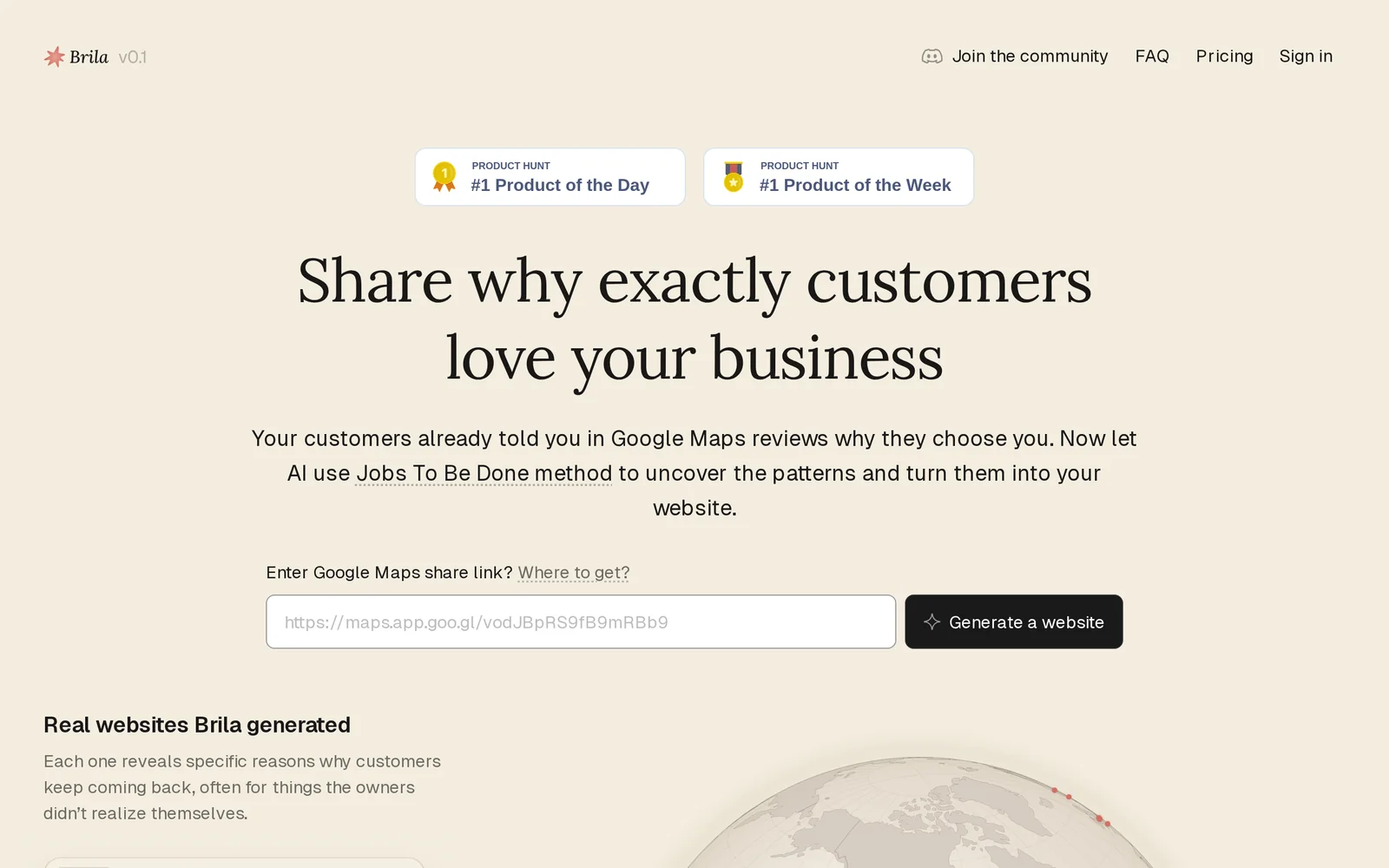The image size is (1389, 868).
Task: Click the 'Real websites Brila generated' heading
Action: pos(197,725)
